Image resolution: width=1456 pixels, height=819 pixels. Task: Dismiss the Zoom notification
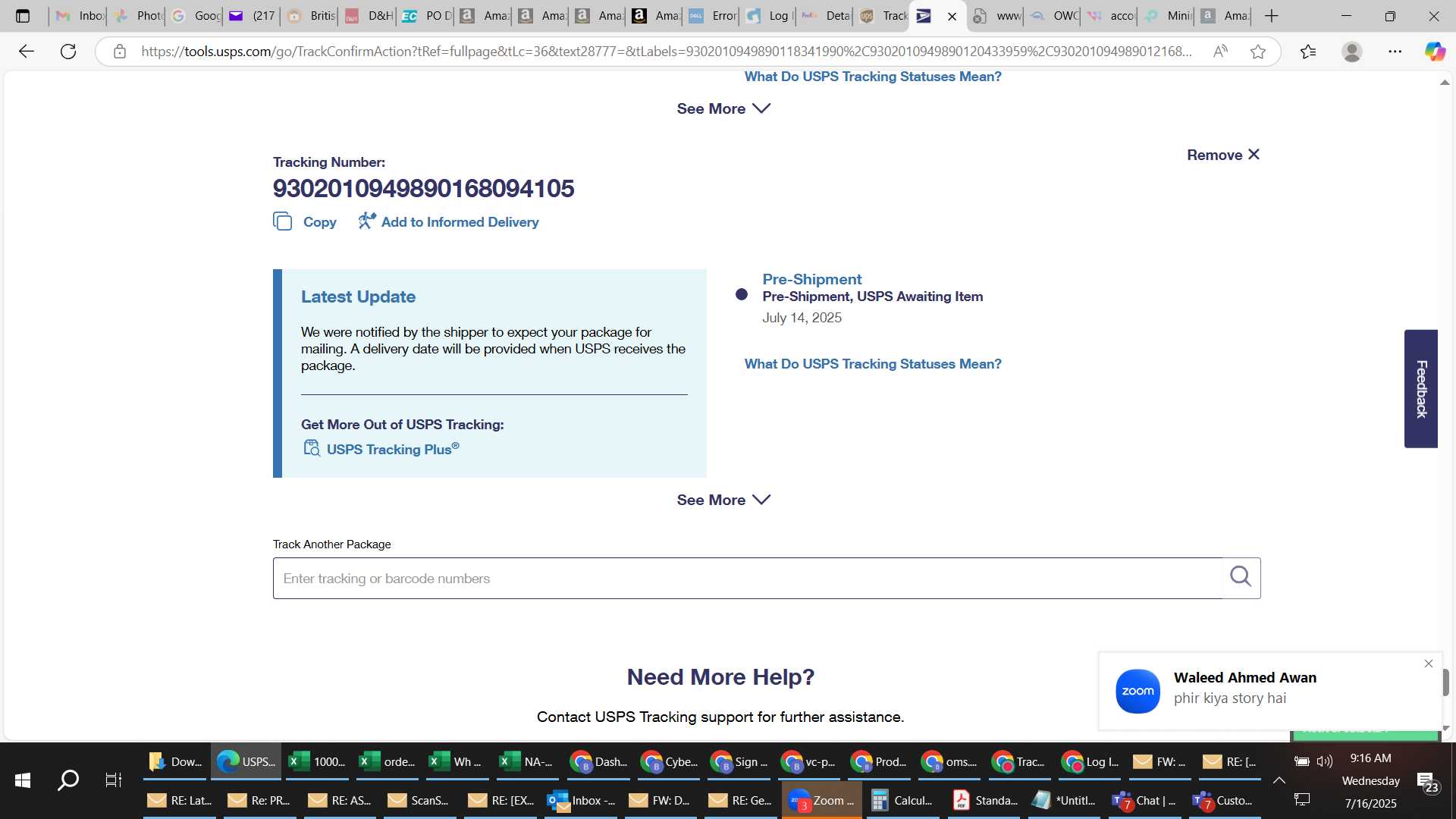click(x=1429, y=664)
